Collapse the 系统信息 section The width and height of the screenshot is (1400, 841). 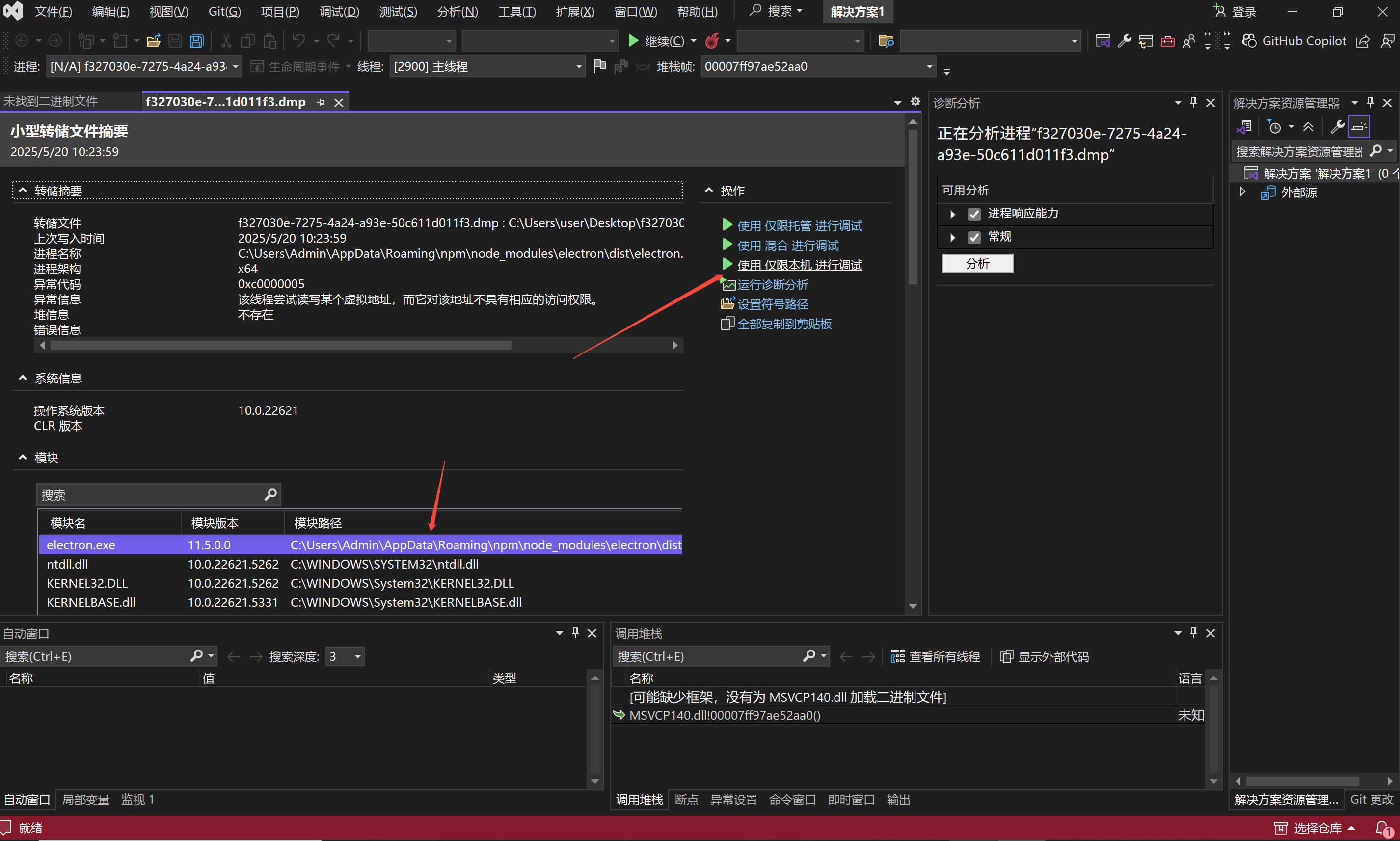point(23,378)
